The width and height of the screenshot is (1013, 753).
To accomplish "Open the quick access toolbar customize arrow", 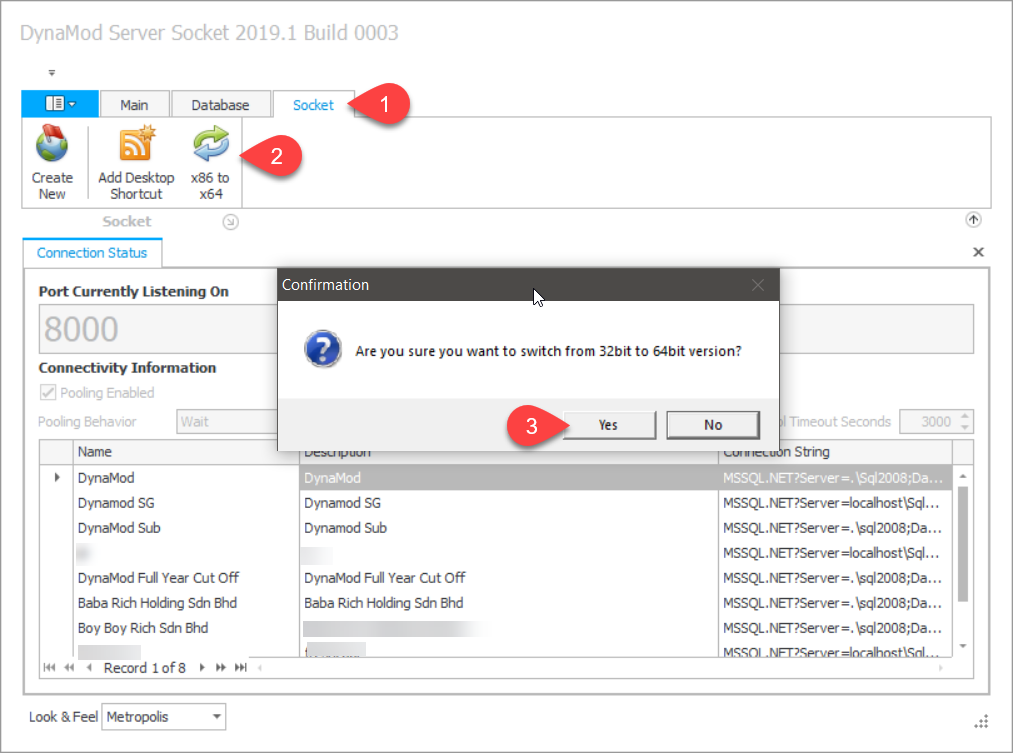I will click(52, 72).
